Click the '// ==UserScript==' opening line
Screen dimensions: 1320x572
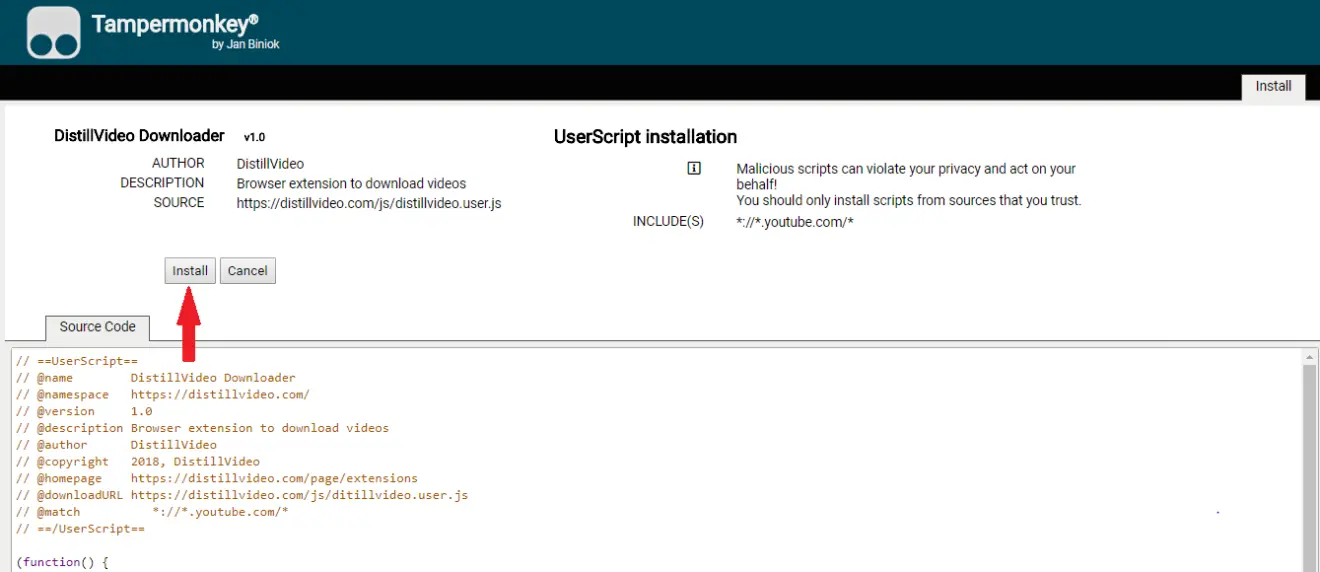(77, 361)
